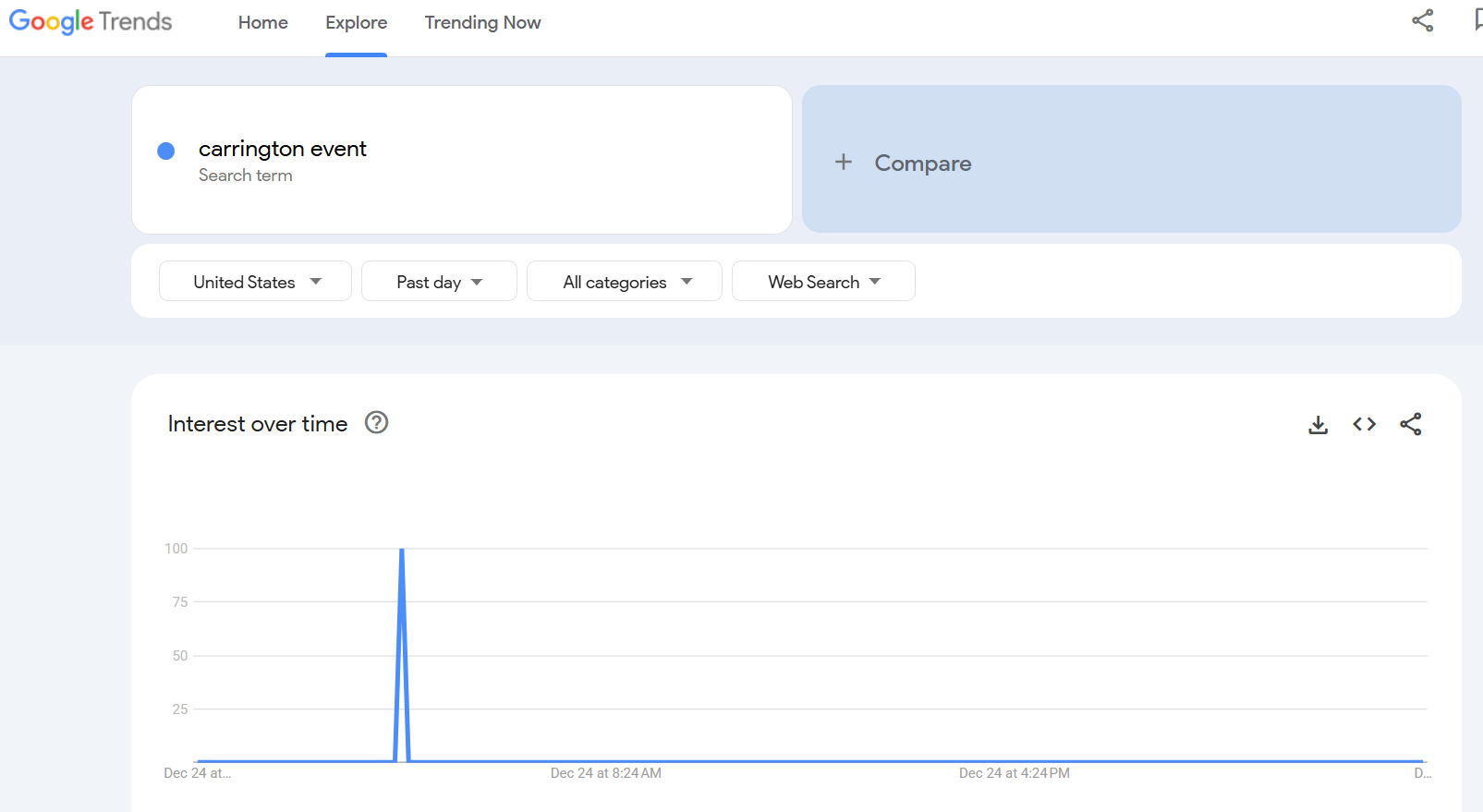This screenshot has height=812, width=1483.
Task: Click the feedback icon at top right edge
Action: coord(1477,21)
